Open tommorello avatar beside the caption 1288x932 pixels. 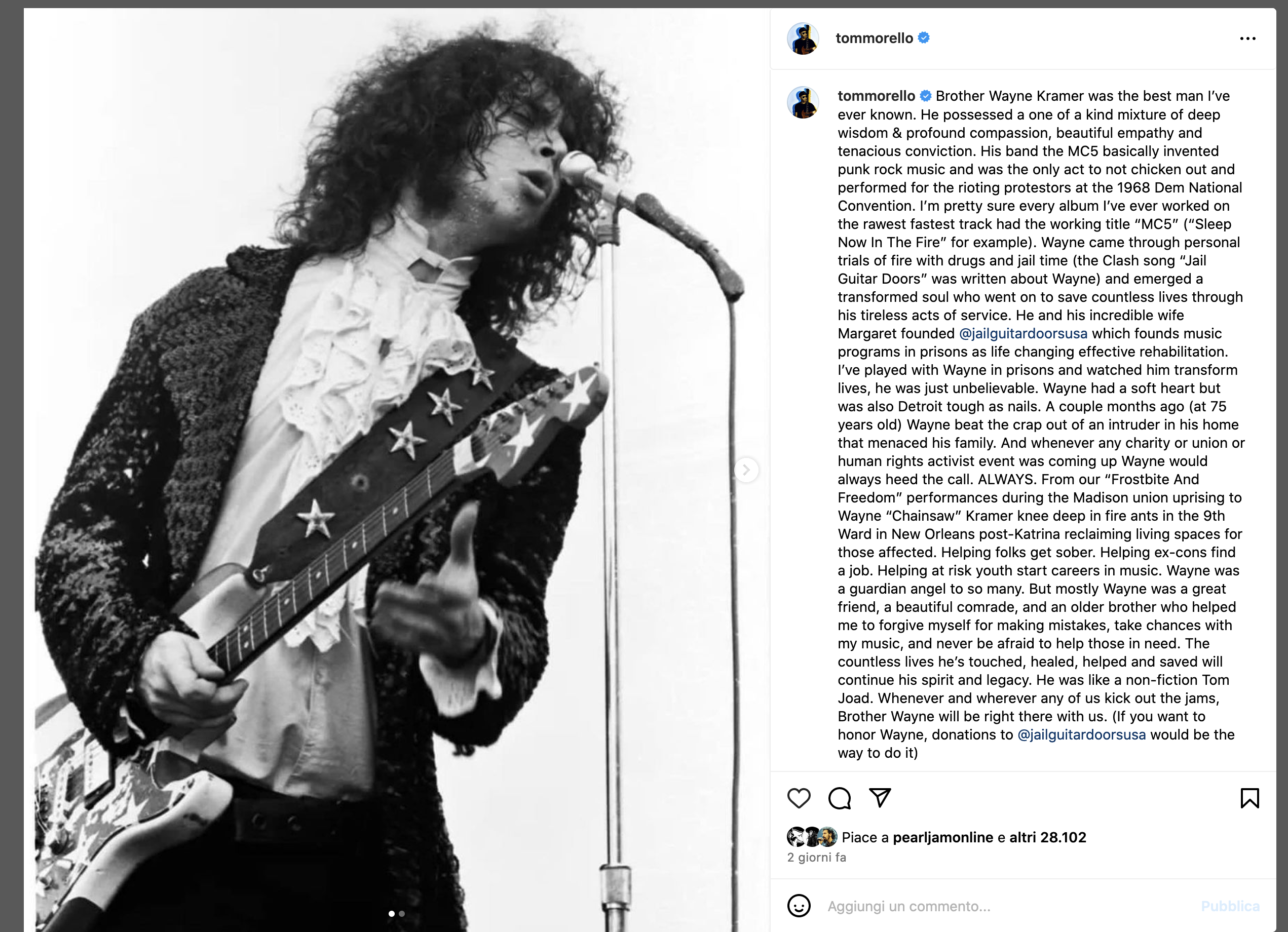(803, 103)
